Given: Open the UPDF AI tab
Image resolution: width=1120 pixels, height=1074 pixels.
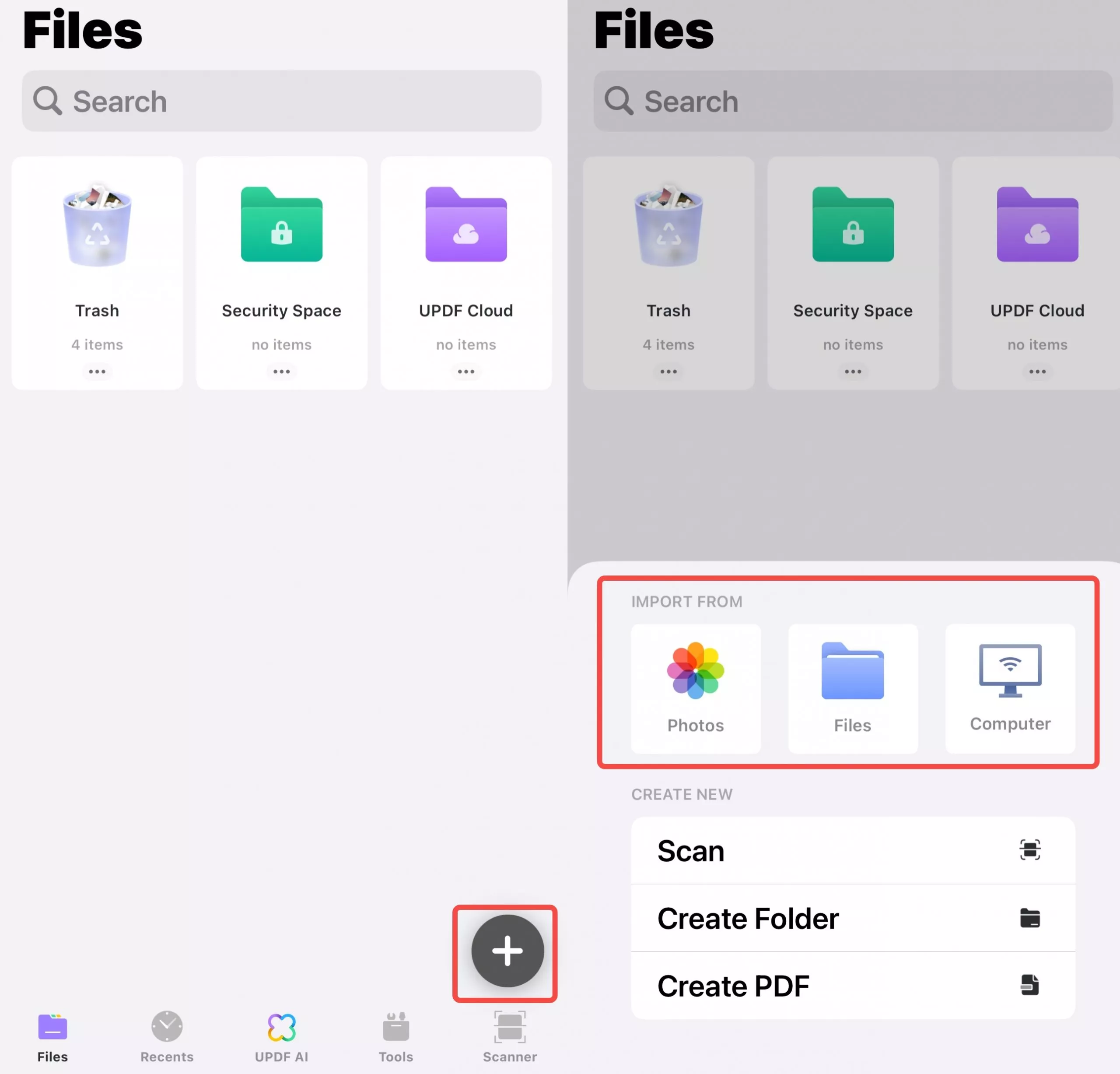Looking at the screenshot, I should [281, 1036].
